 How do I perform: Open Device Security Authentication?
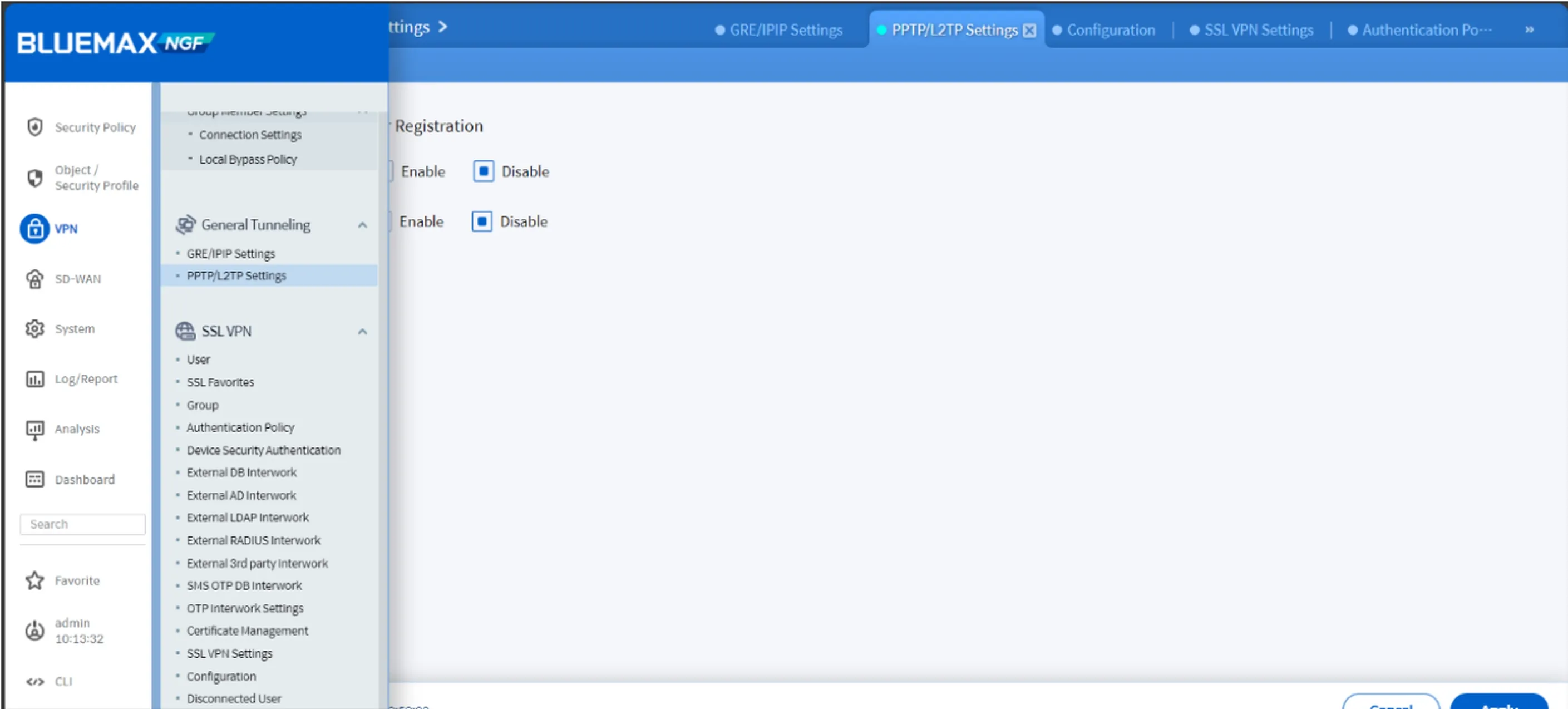[x=264, y=450]
